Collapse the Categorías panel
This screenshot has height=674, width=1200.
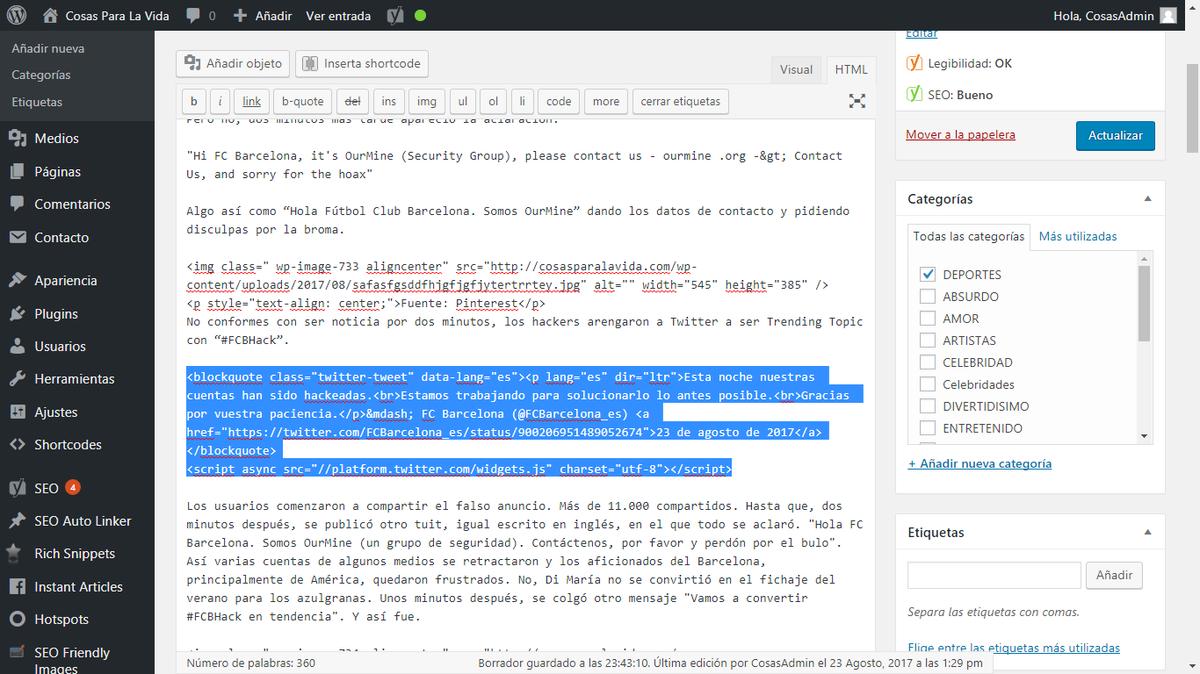click(x=1147, y=199)
